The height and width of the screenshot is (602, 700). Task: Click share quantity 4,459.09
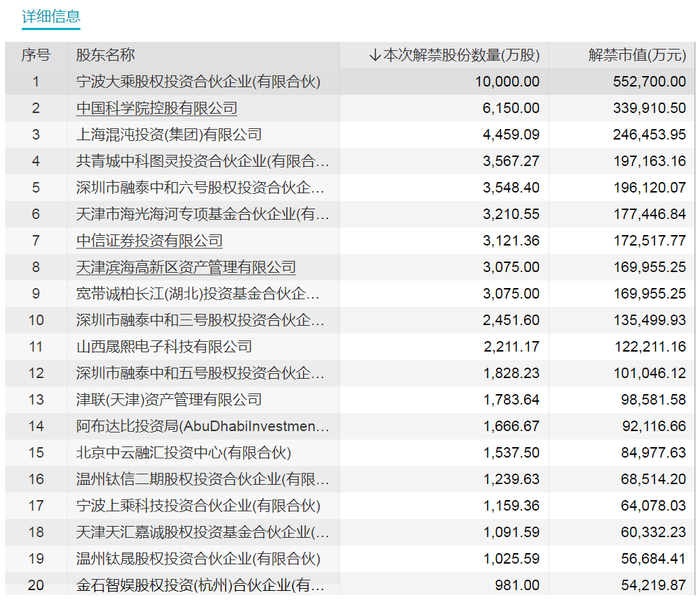(511, 134)
